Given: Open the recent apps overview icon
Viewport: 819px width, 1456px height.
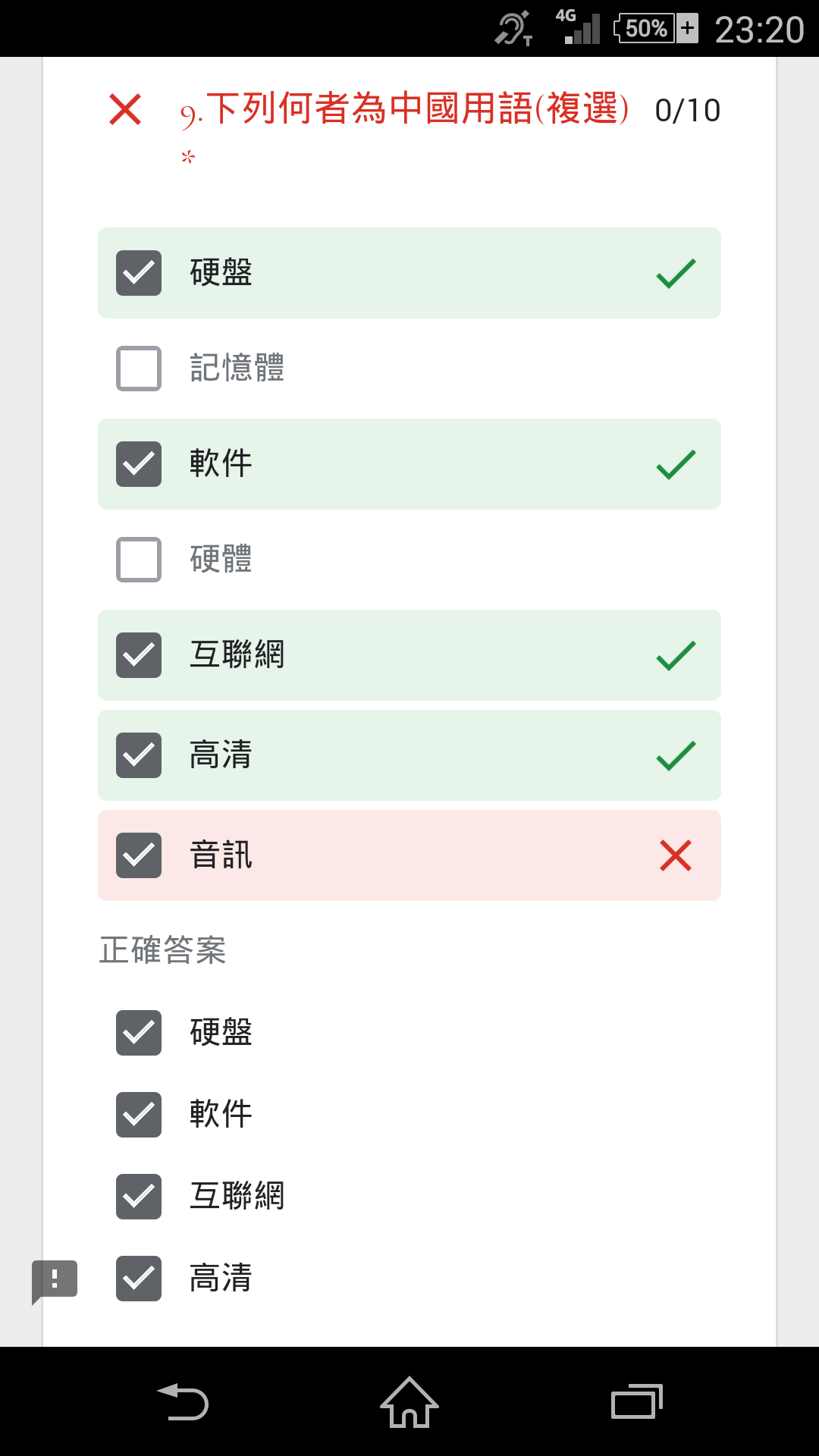Looking at the screenshot, I should 637,1401.
